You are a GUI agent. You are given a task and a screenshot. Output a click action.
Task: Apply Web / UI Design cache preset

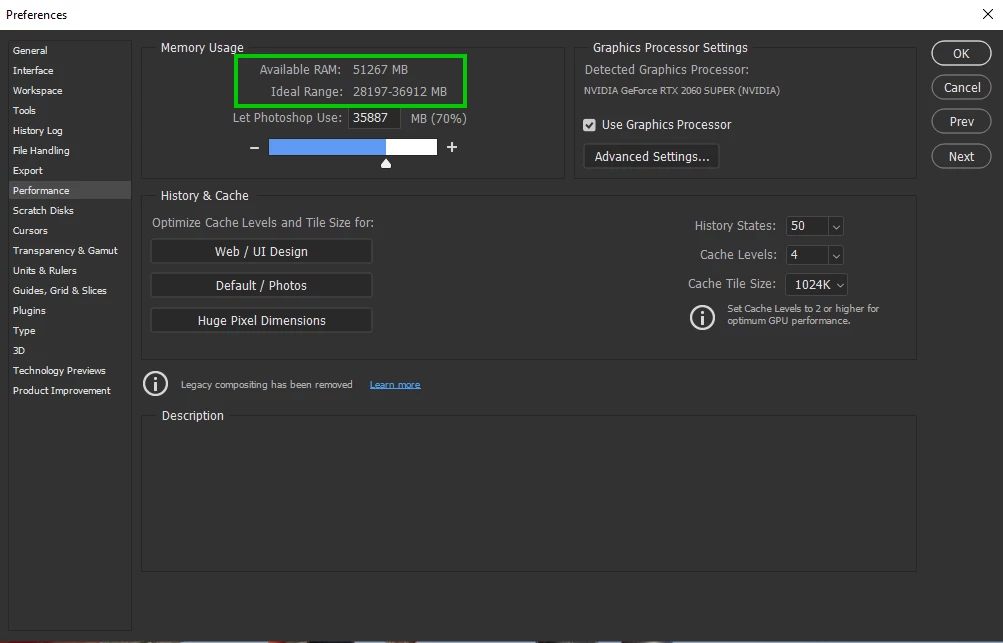(261, 251)
